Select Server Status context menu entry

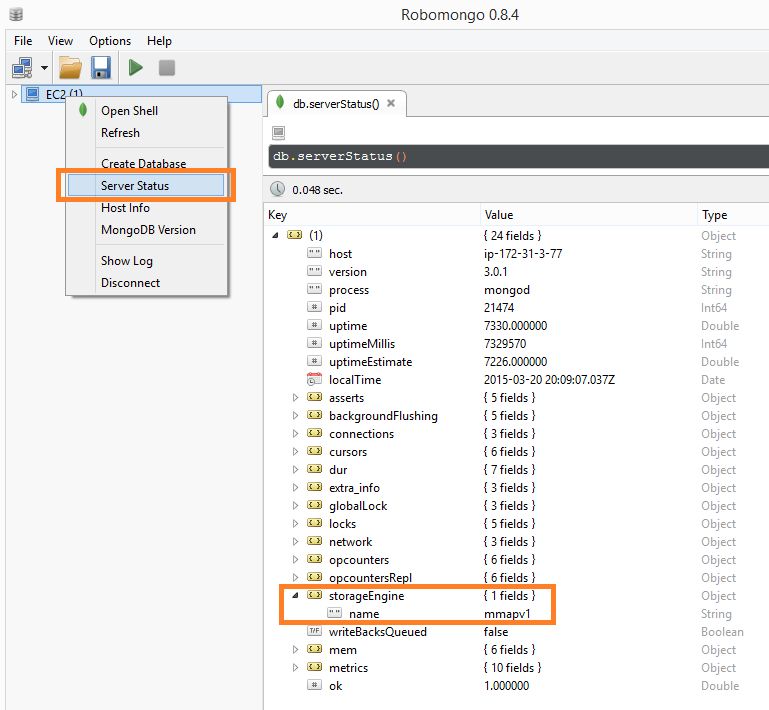[146, 186]
